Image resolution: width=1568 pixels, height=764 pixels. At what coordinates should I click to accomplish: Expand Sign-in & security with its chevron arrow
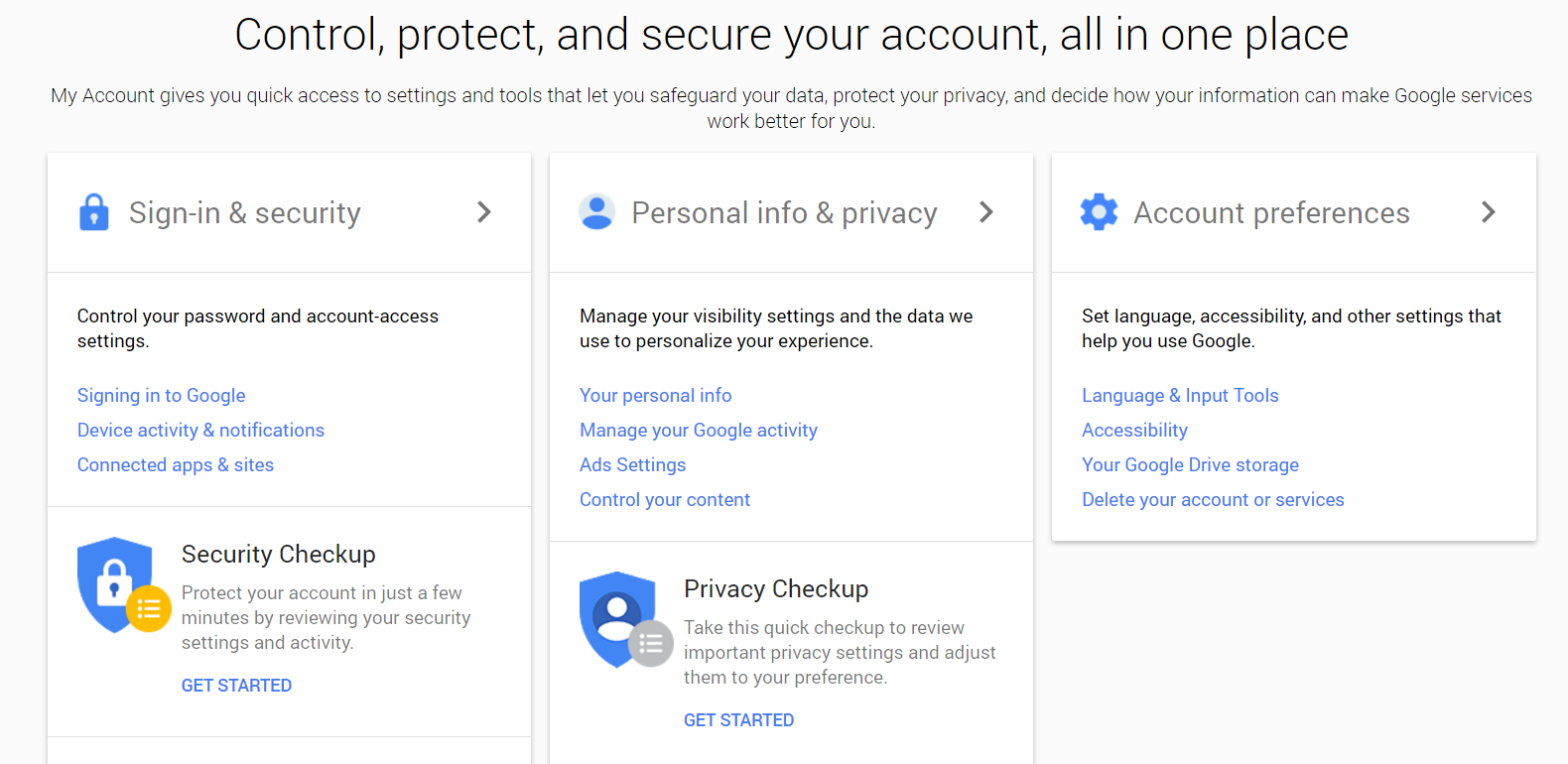tap(484, 212)
